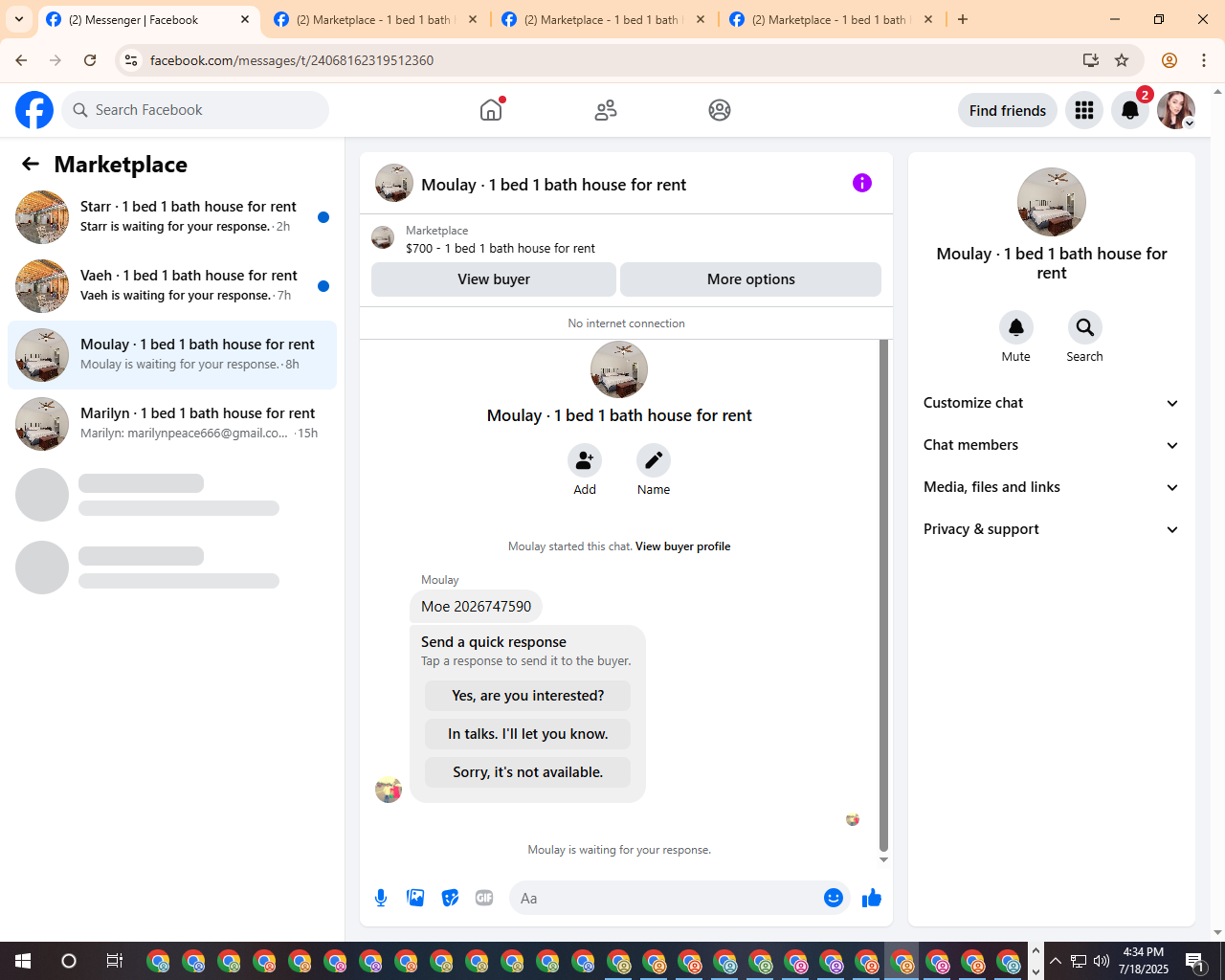Send a thumbs-up like

click(x=872, y=898)
